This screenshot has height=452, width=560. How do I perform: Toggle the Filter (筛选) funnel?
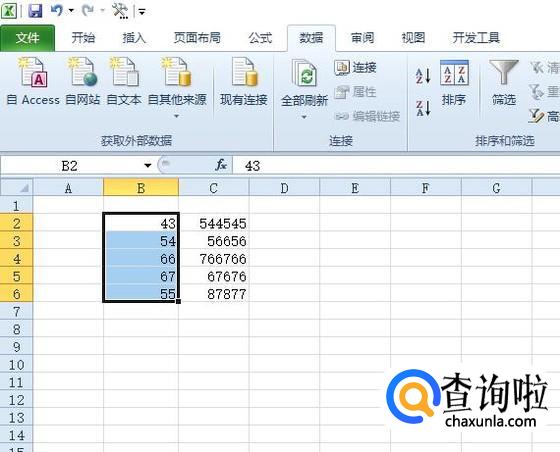click(504, 83)
